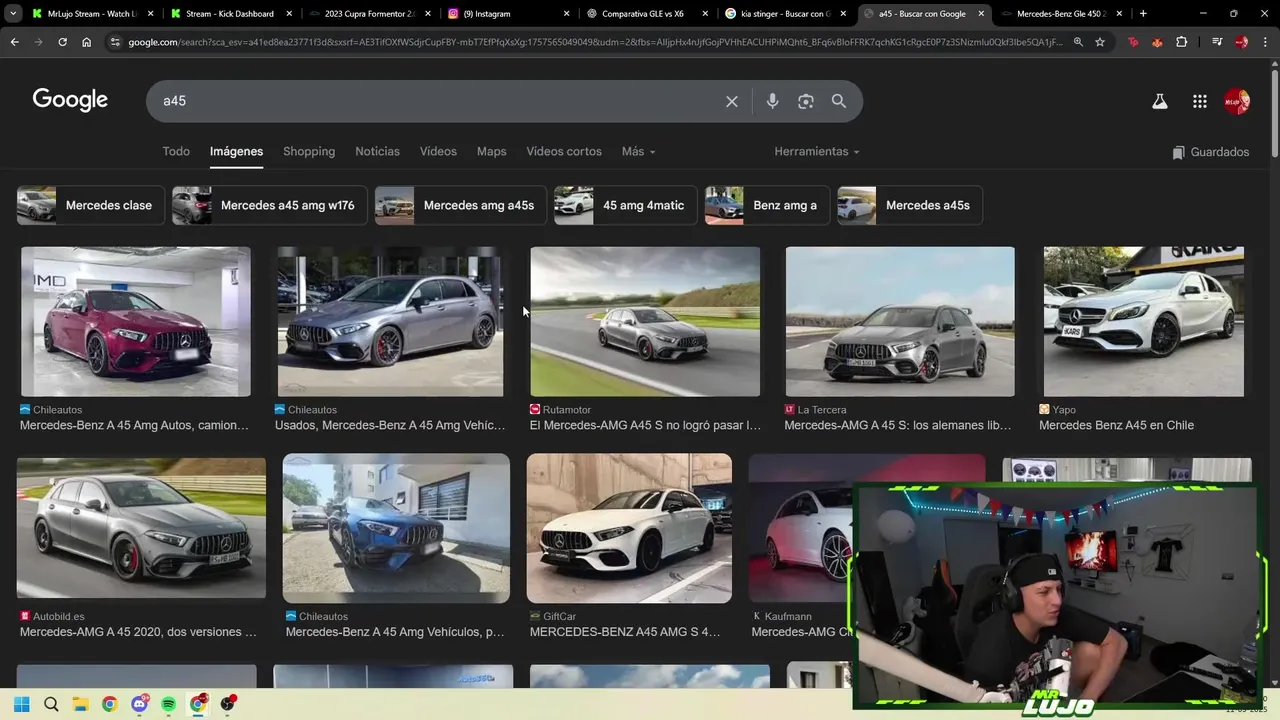Image resolution: width=1280 pixels, height=720 pixels.
Task: Switch to the Shopping search tab
Action: pyautogui.click(x=309, y=151)
